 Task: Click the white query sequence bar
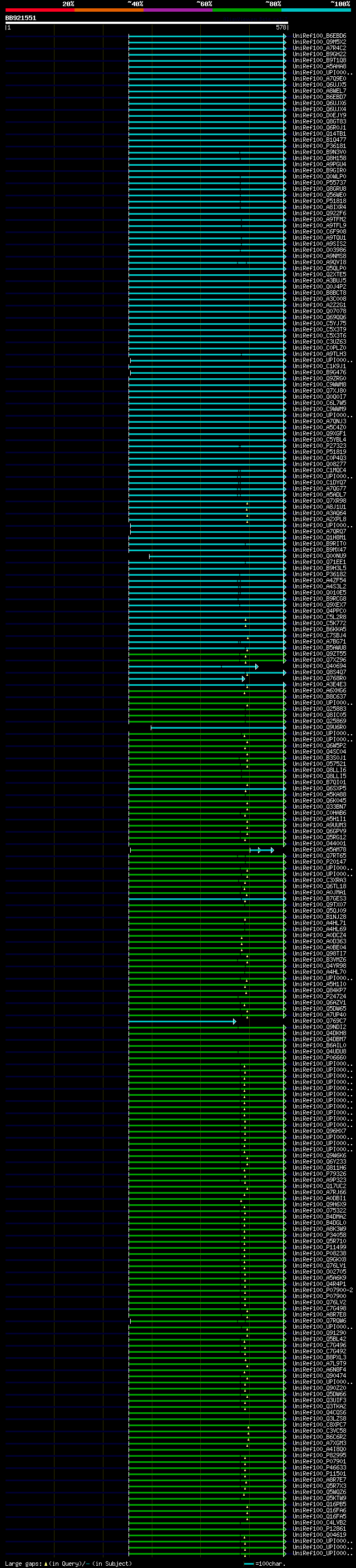coord(146,23)
